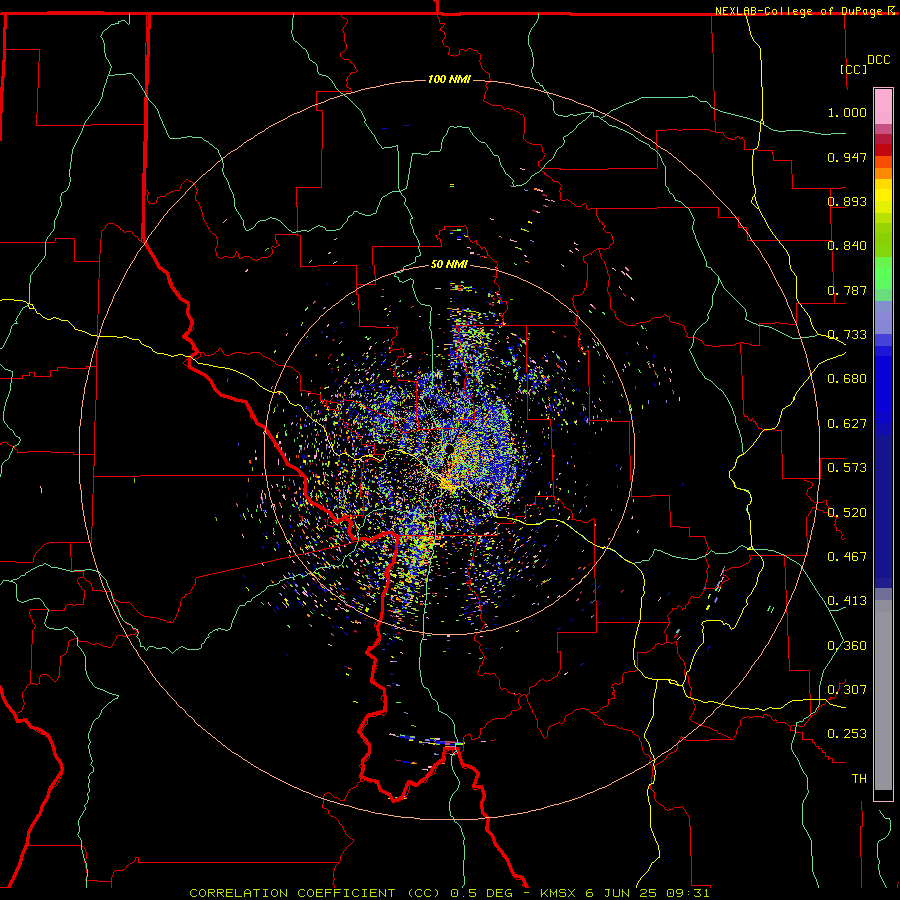
Task: Click the 0.360 legend value
Action: tap(847, 646)
